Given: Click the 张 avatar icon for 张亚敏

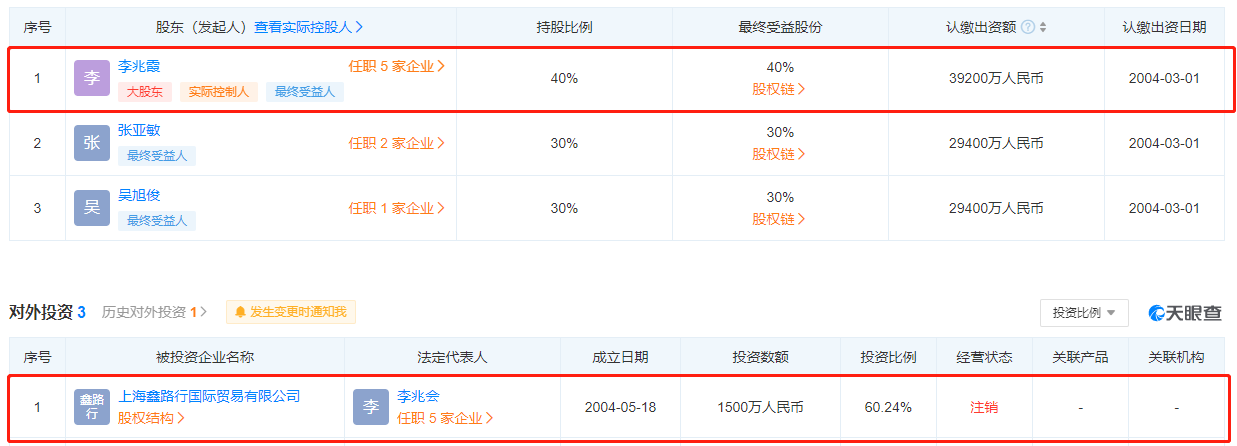Looking at the screenshot, I should pyautogui.click(x=92, y=143).
